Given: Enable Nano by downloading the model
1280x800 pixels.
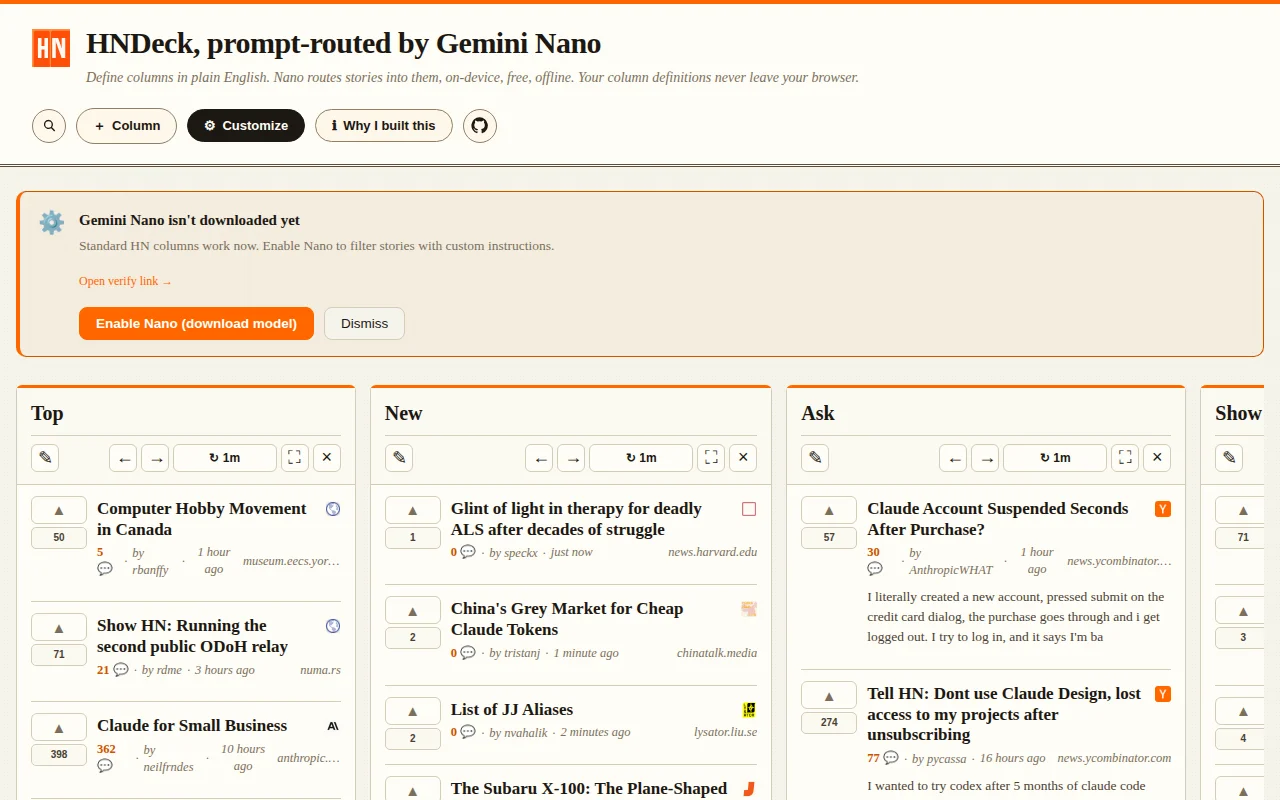Looking at the screenshot, I should point(196,324).
